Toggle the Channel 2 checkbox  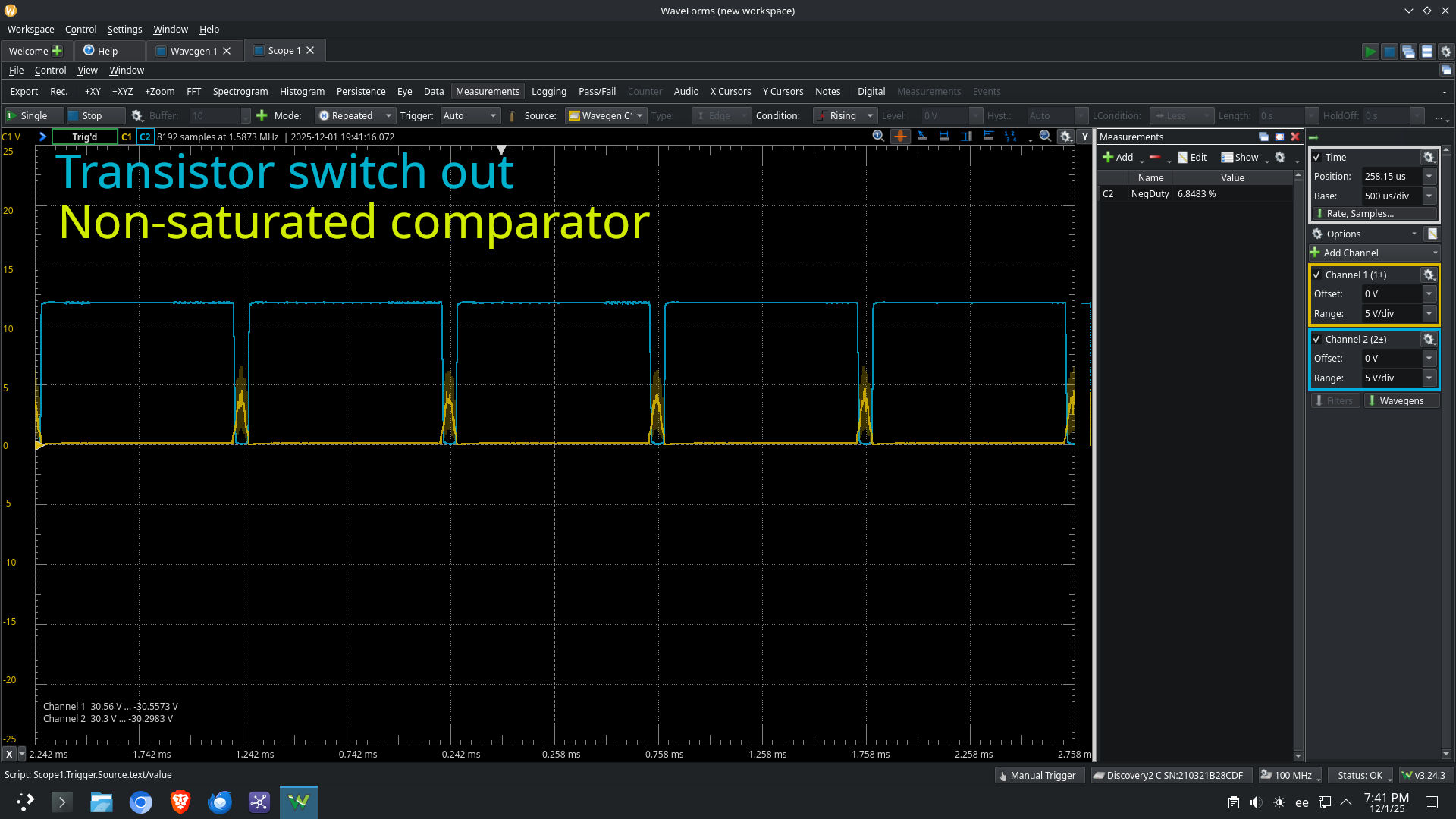[x=1316, y=339]
